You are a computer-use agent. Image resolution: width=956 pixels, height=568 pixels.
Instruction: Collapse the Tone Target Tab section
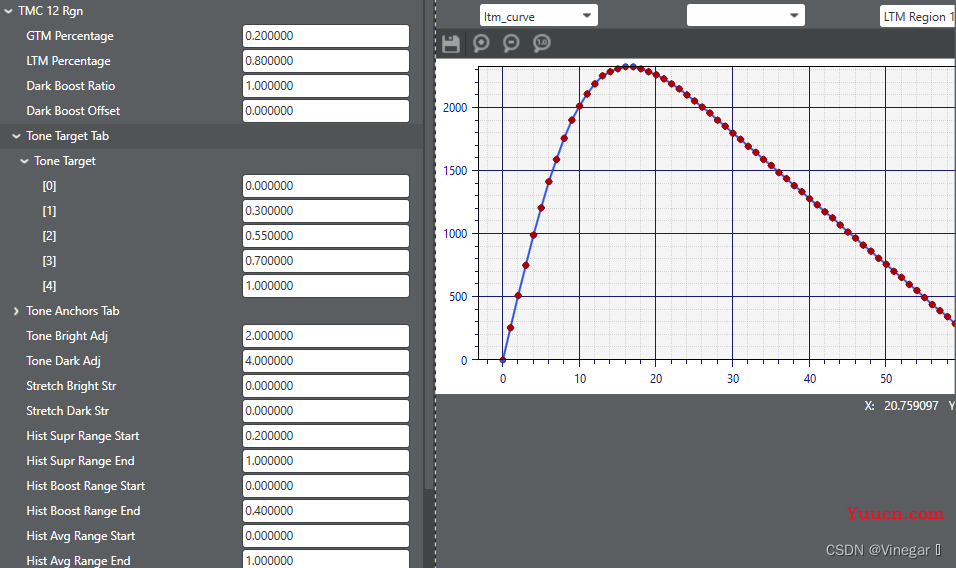tap(16, 136)
